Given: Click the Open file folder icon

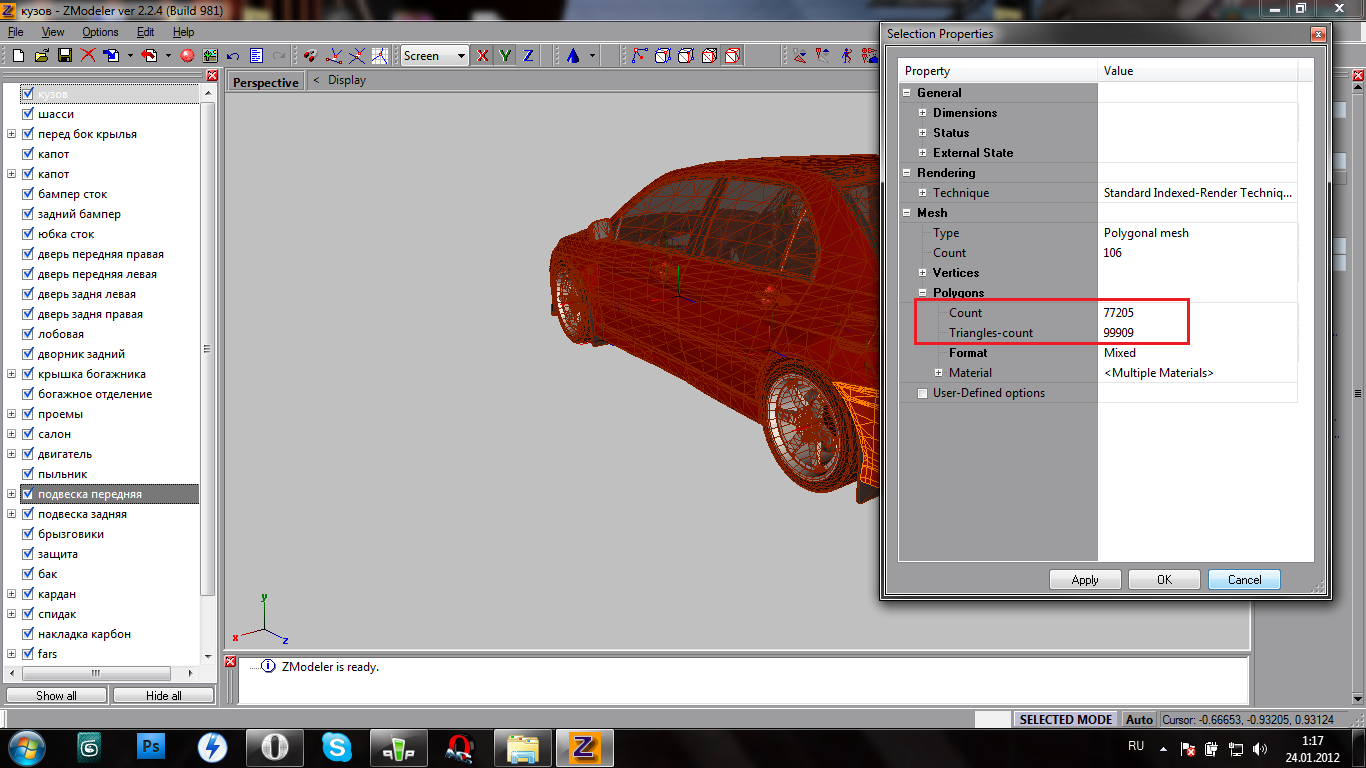Looking at the screenshot, I should click(x=42, y=56).
